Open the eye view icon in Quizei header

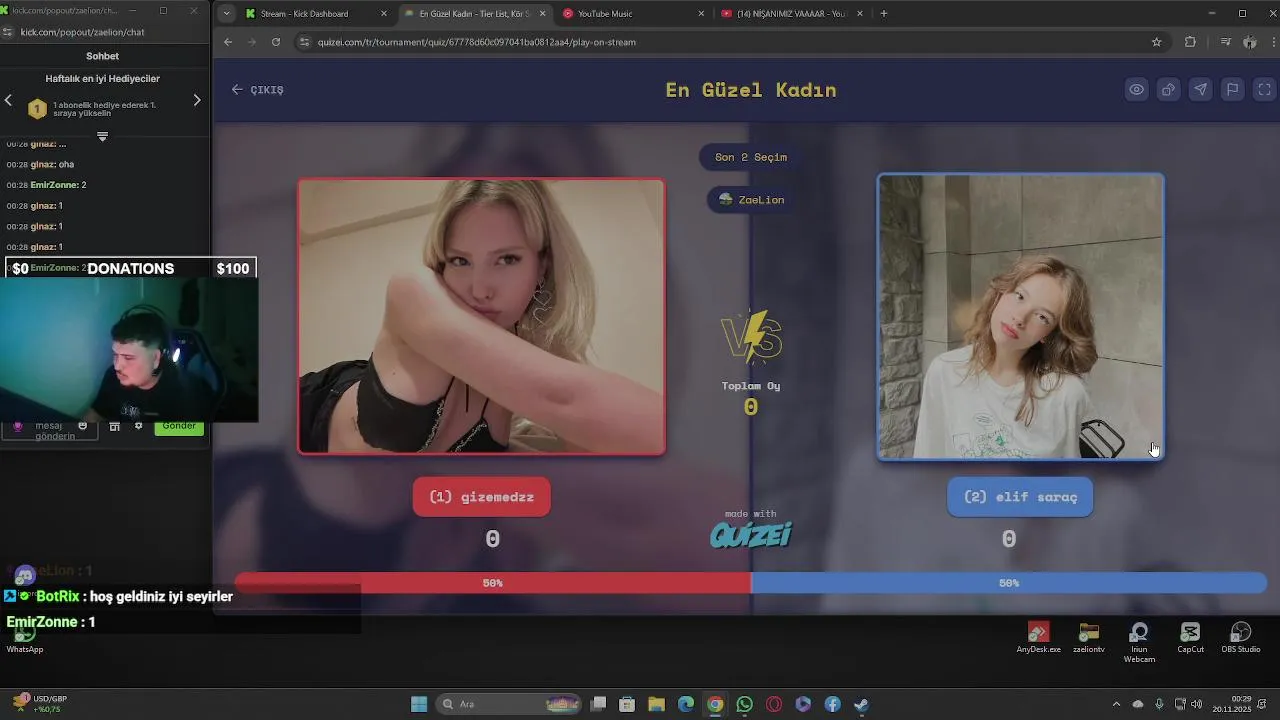[1136, 89]
